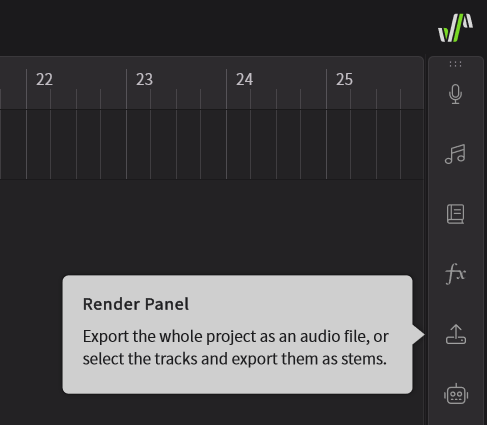Click the sidebar dotted grip handle
The width and height of the screenshot is (487, 425).
pyautogui.click(x=455, y=64)
